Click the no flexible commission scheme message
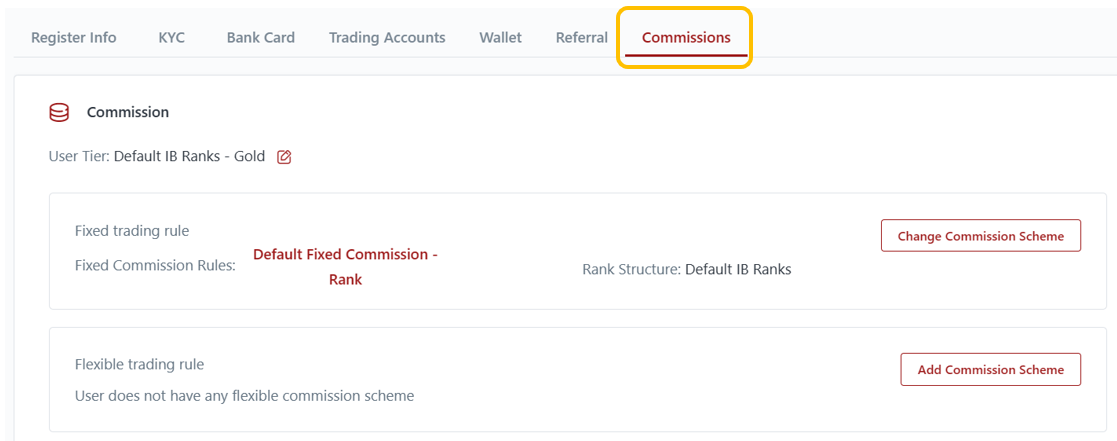The image size is (1117, 441). click(x=244, y=396)
